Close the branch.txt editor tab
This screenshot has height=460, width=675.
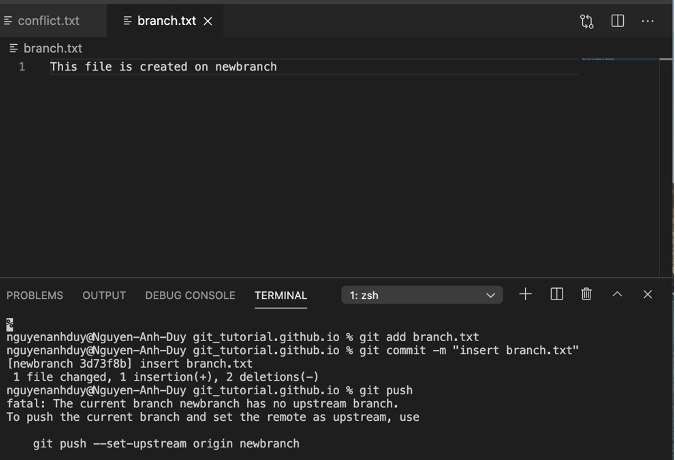pos(208,21)
